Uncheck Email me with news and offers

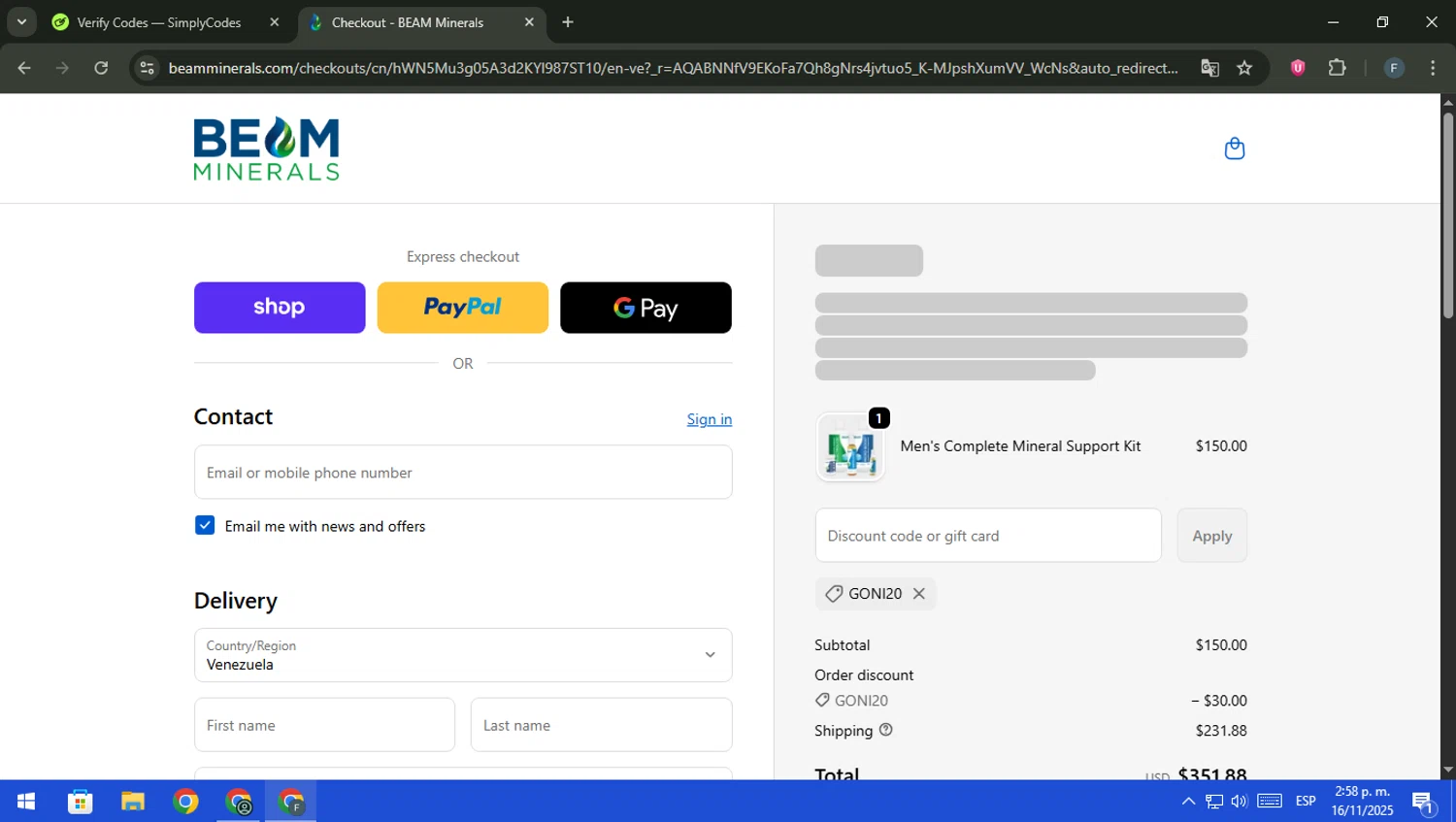click(205, 525)
